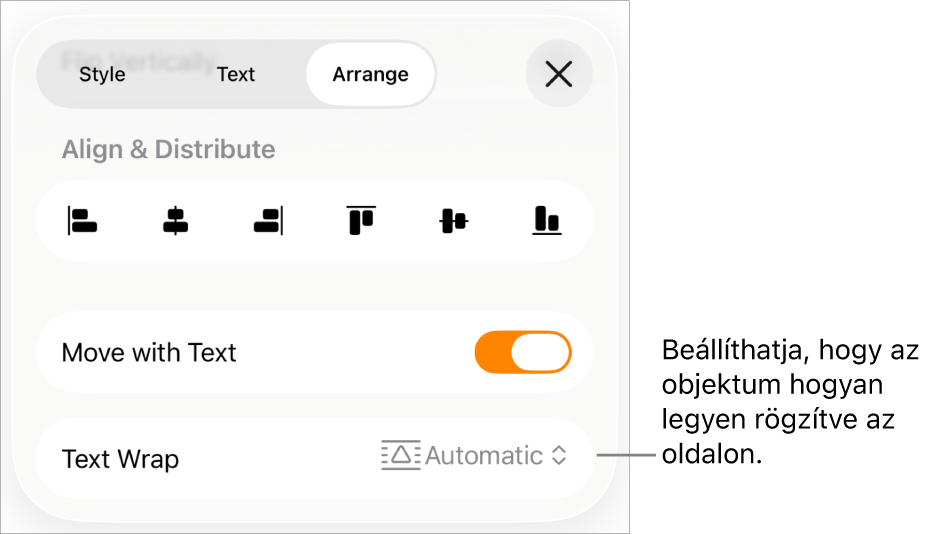This screenshot has width=929, height=534.
Task: Turn off the Move with Text switch
Action: point(523,353)
